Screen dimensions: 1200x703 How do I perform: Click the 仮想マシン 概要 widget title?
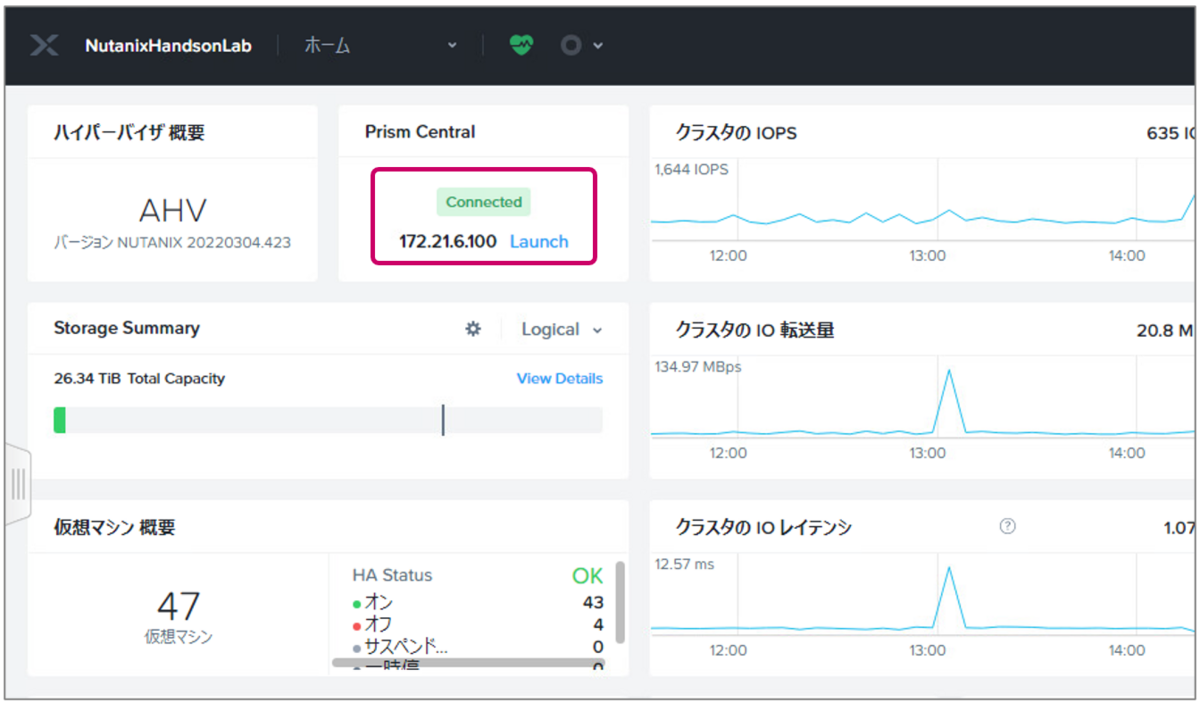coord(115,527)
